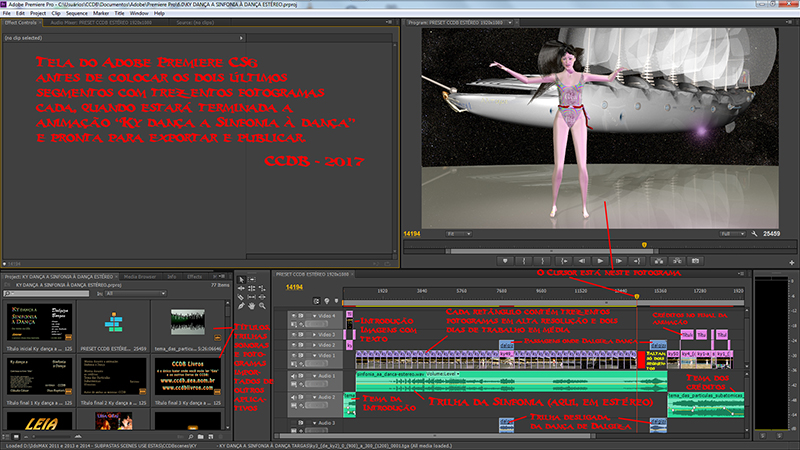800x450 pixels.
Task: Select the Ripple Edit tool
Action: point(241,288)
